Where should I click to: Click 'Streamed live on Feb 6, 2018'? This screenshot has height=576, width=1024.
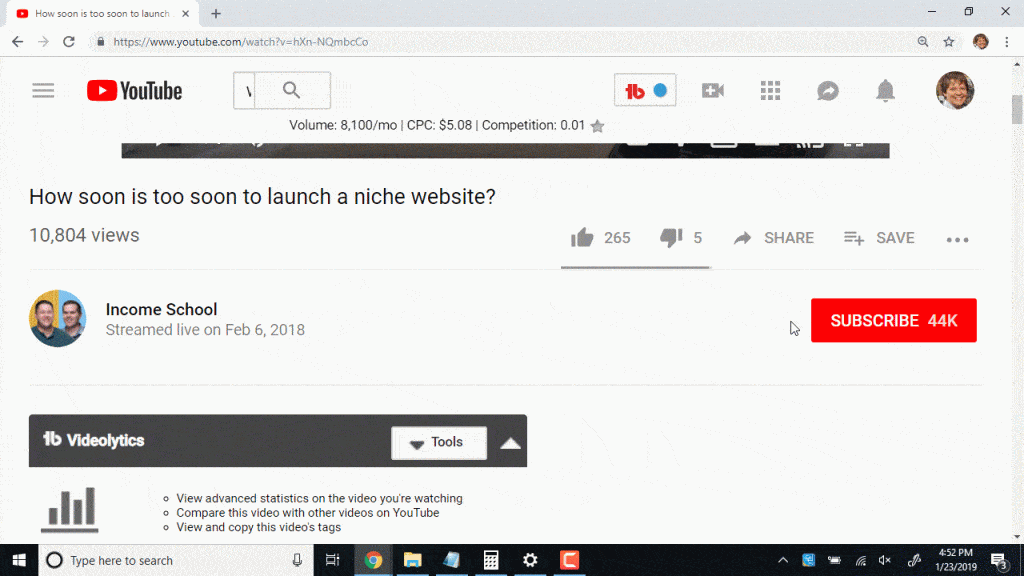pyautogui.click(x=205, y=330)
